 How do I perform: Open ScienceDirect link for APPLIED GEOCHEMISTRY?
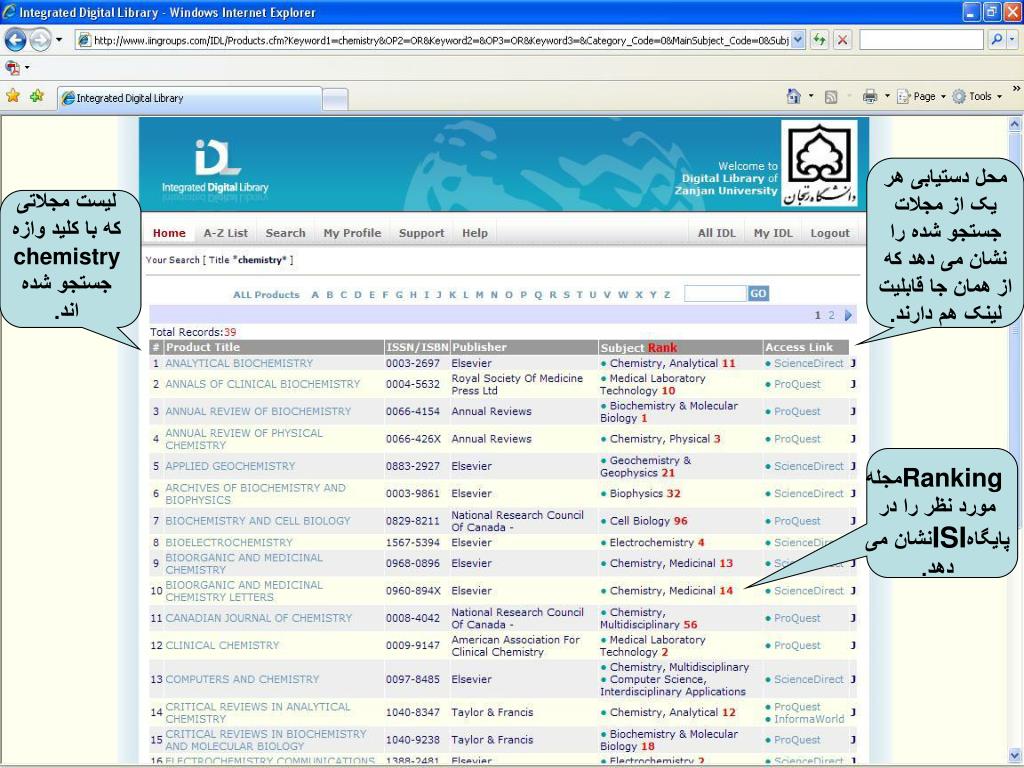click(808, 466)
